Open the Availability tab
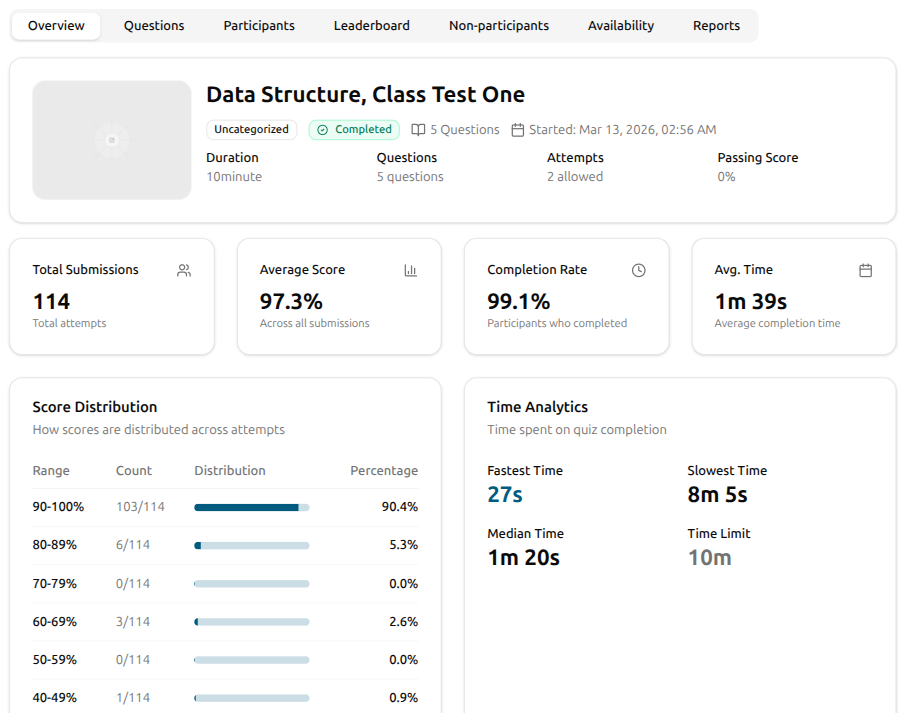The width and height of the screenshot is (905, 713). 621,26
